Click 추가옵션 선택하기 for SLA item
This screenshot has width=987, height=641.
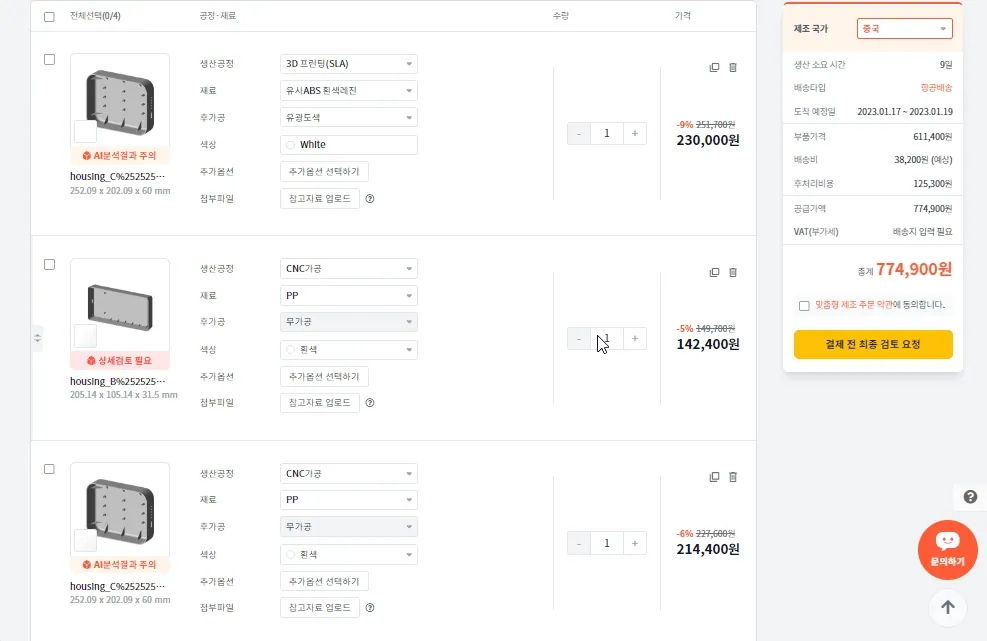[x=324, y=171]
